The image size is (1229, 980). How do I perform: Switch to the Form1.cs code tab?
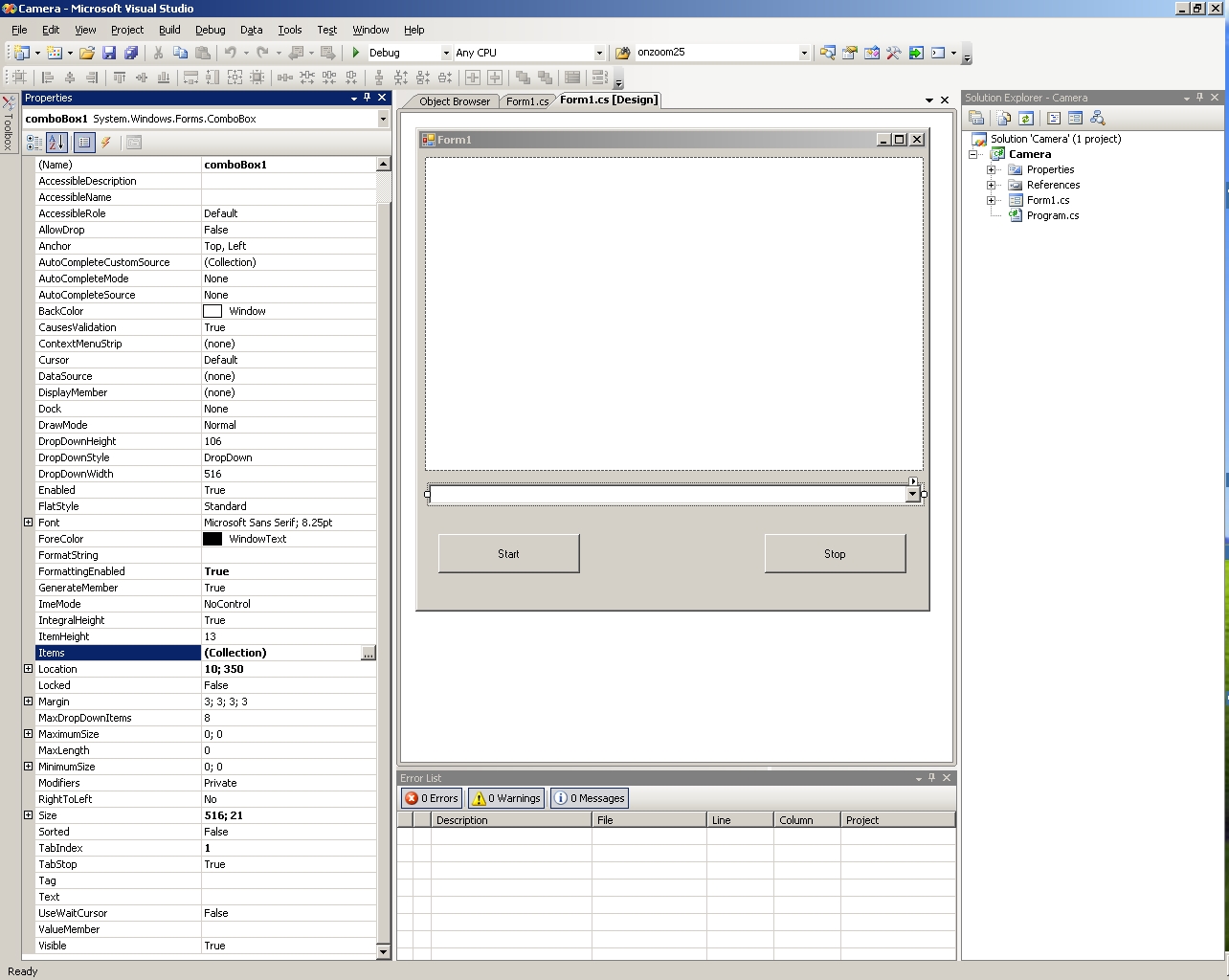526,101
